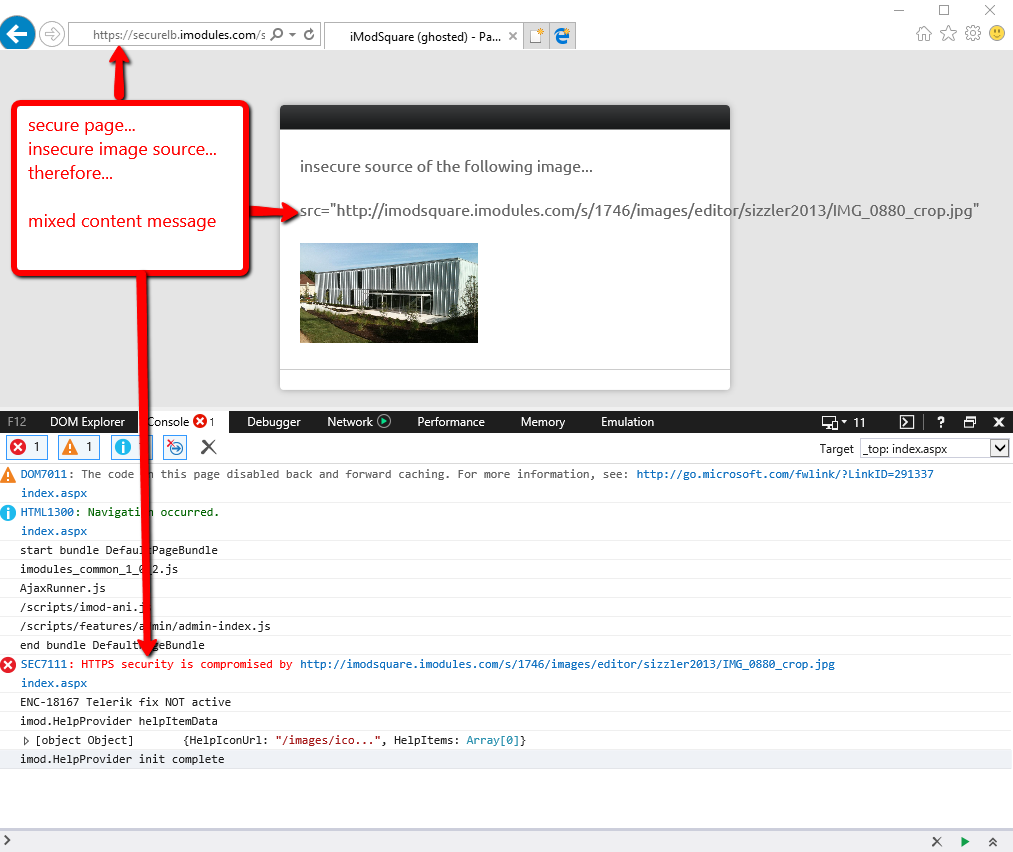The image size is (1013, 852).
Task: Click the browser Back arrow button
Action: pyautogui.click(x=17, y=34)
